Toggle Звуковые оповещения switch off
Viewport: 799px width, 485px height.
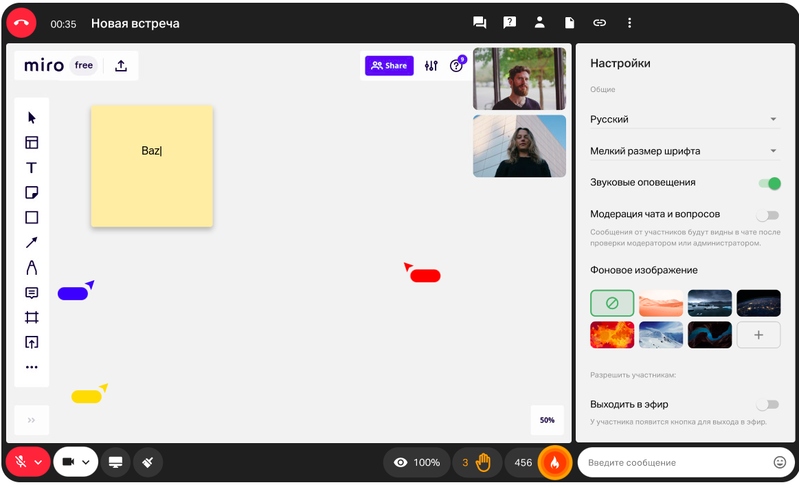coord(768,183)
